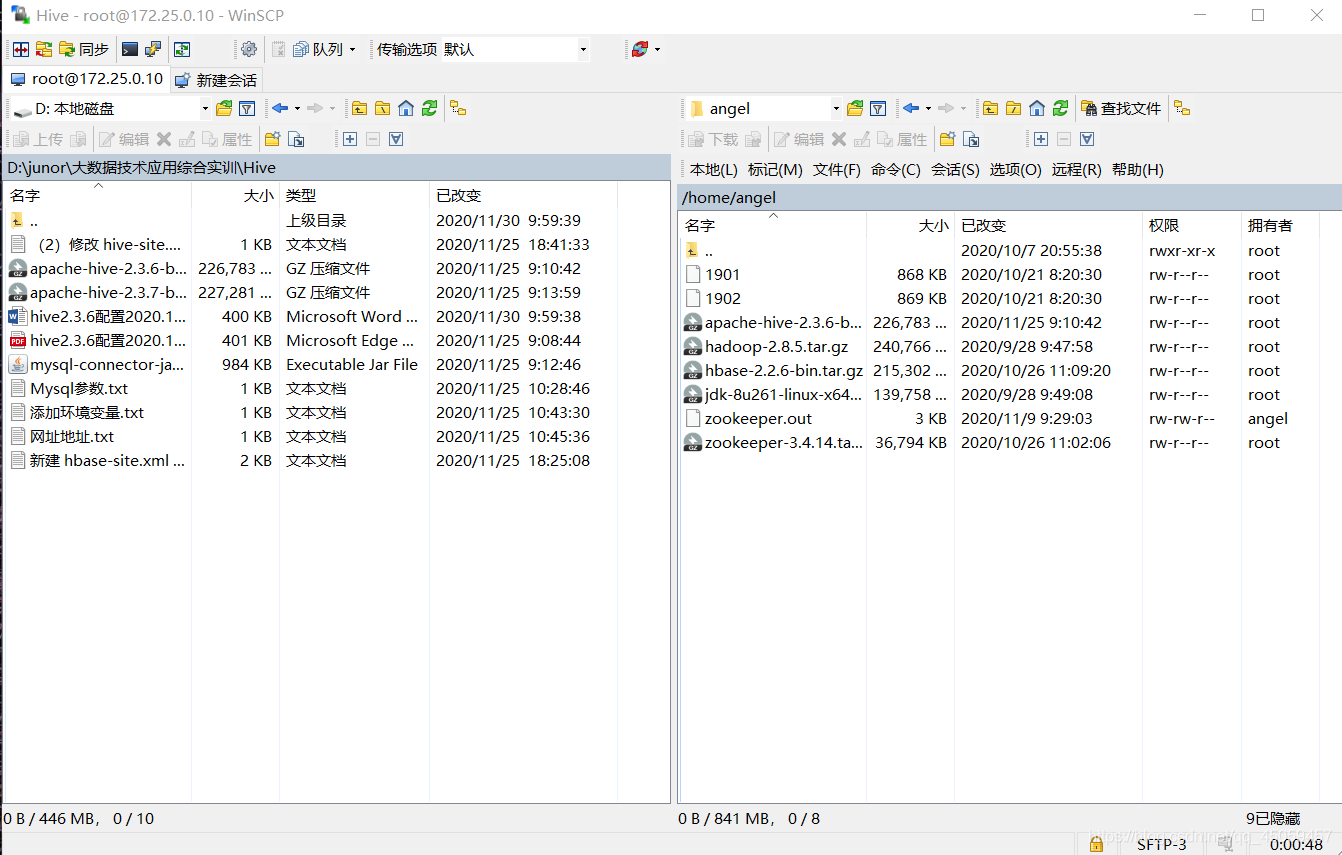
Task: Open the 帮助(H) menu
Action: click(x=1138, y=170)
